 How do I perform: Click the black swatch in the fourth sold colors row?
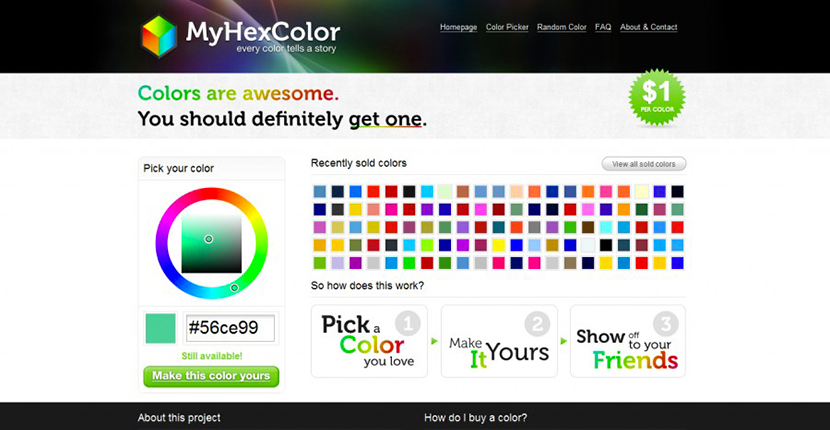click(606, 245)
